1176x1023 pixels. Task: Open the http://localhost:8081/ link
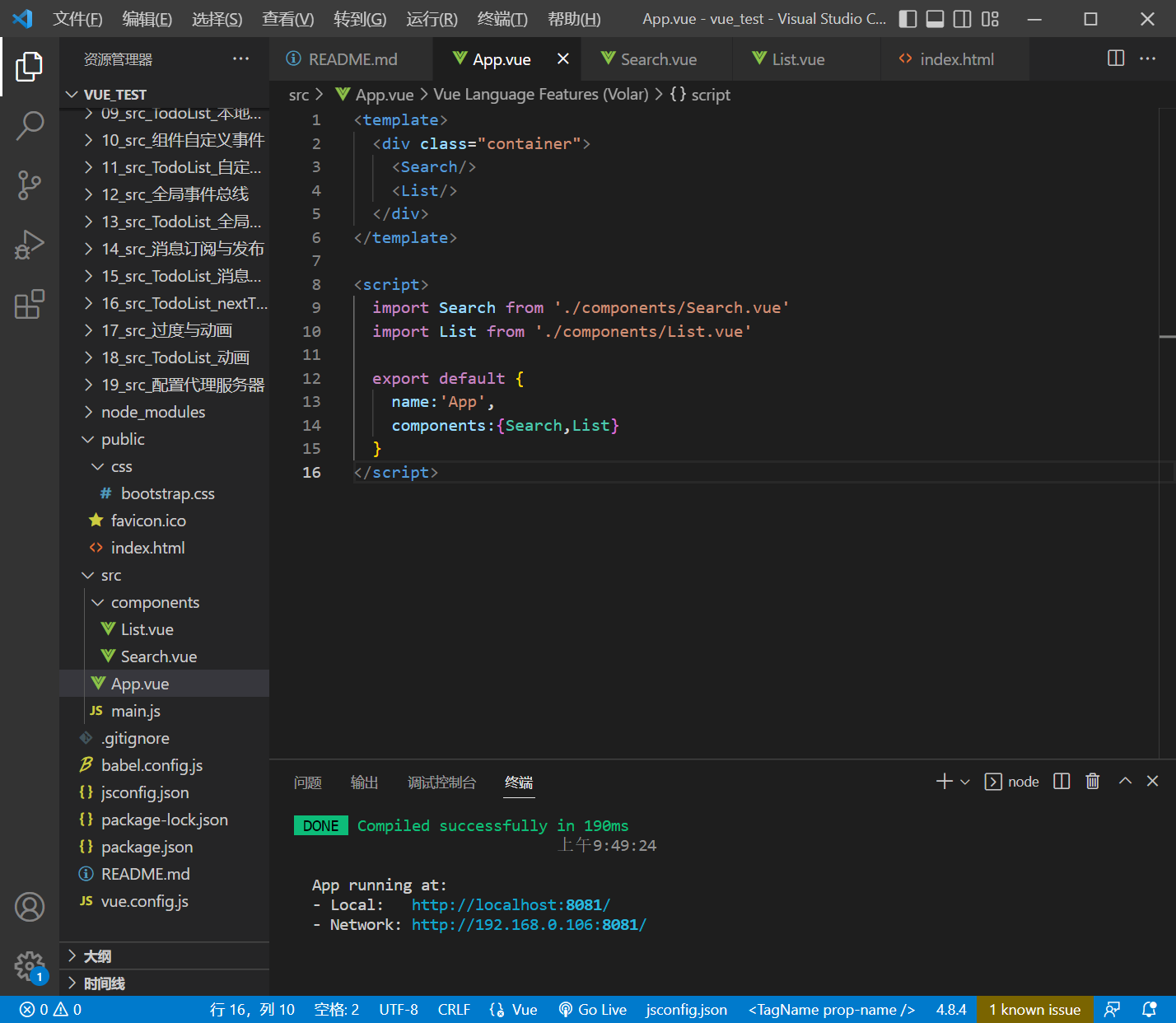tap(511, 904)
